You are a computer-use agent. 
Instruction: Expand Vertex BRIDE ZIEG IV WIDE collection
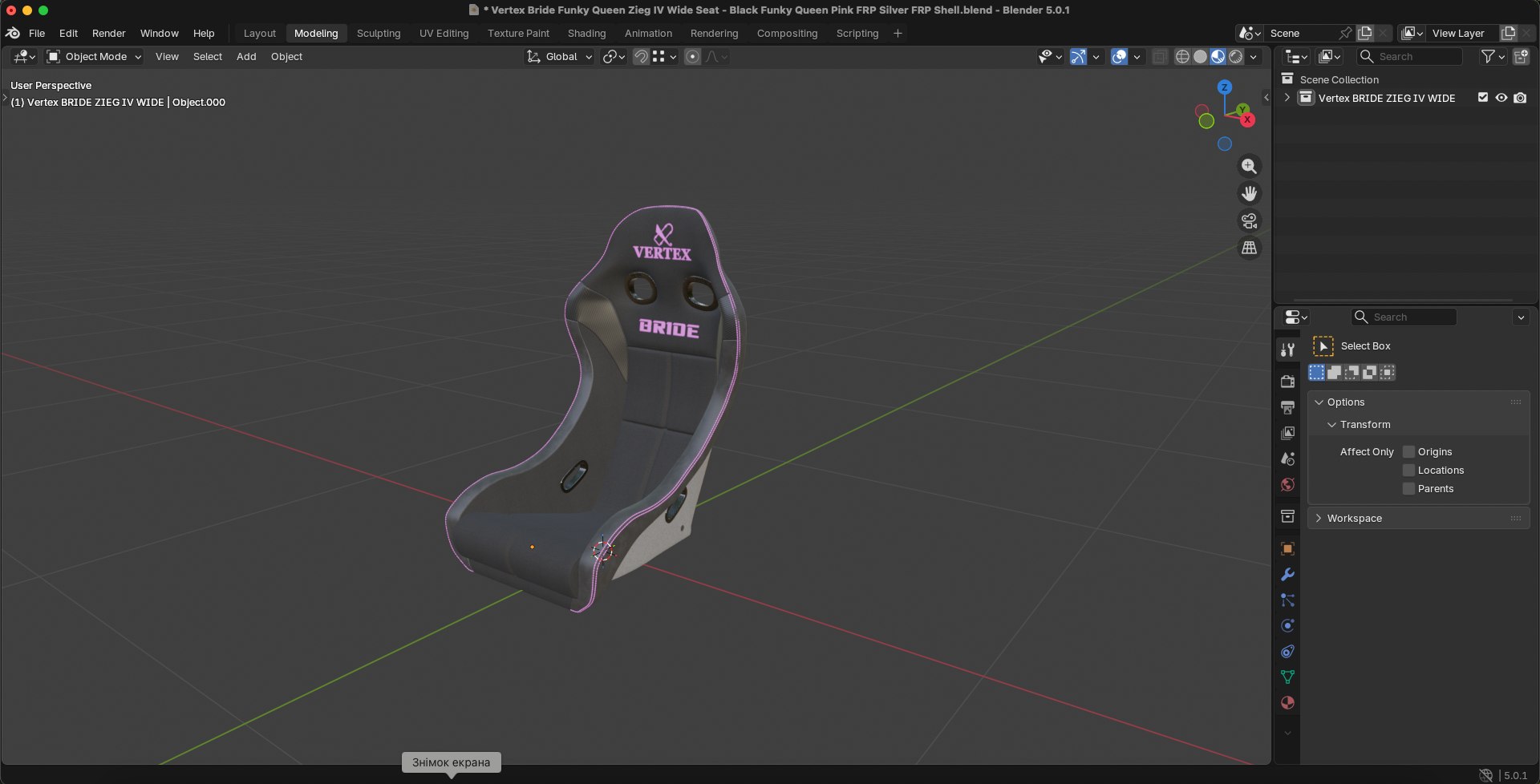1287,98
